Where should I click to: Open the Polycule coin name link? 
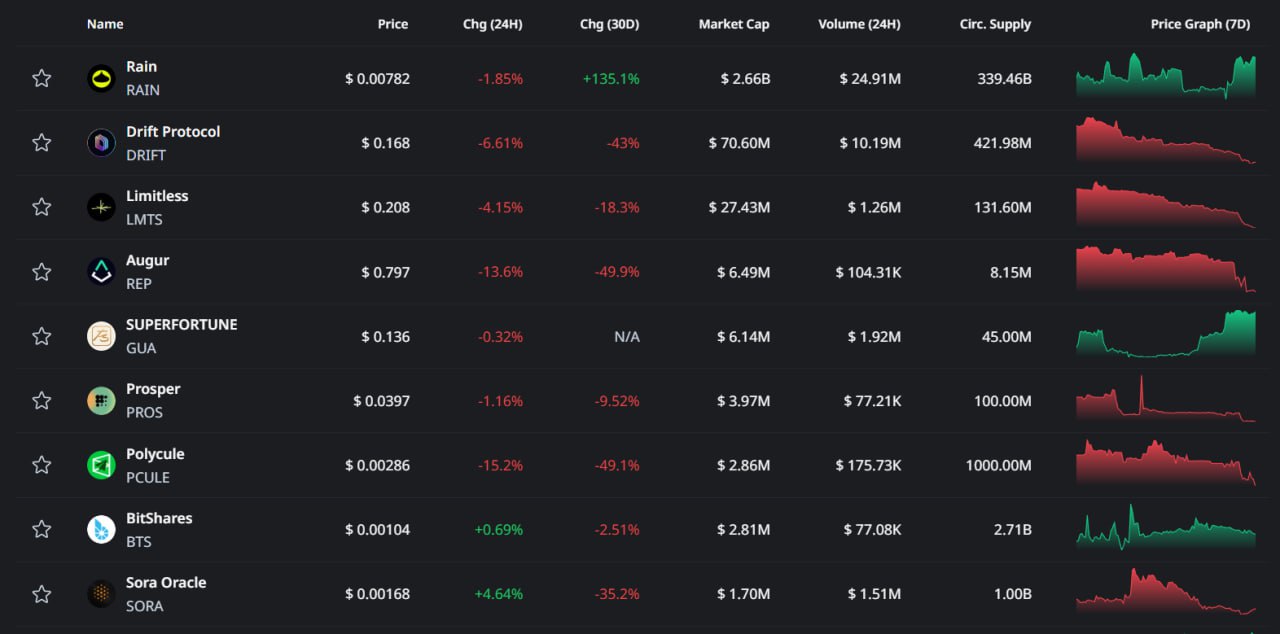point(155,454)
